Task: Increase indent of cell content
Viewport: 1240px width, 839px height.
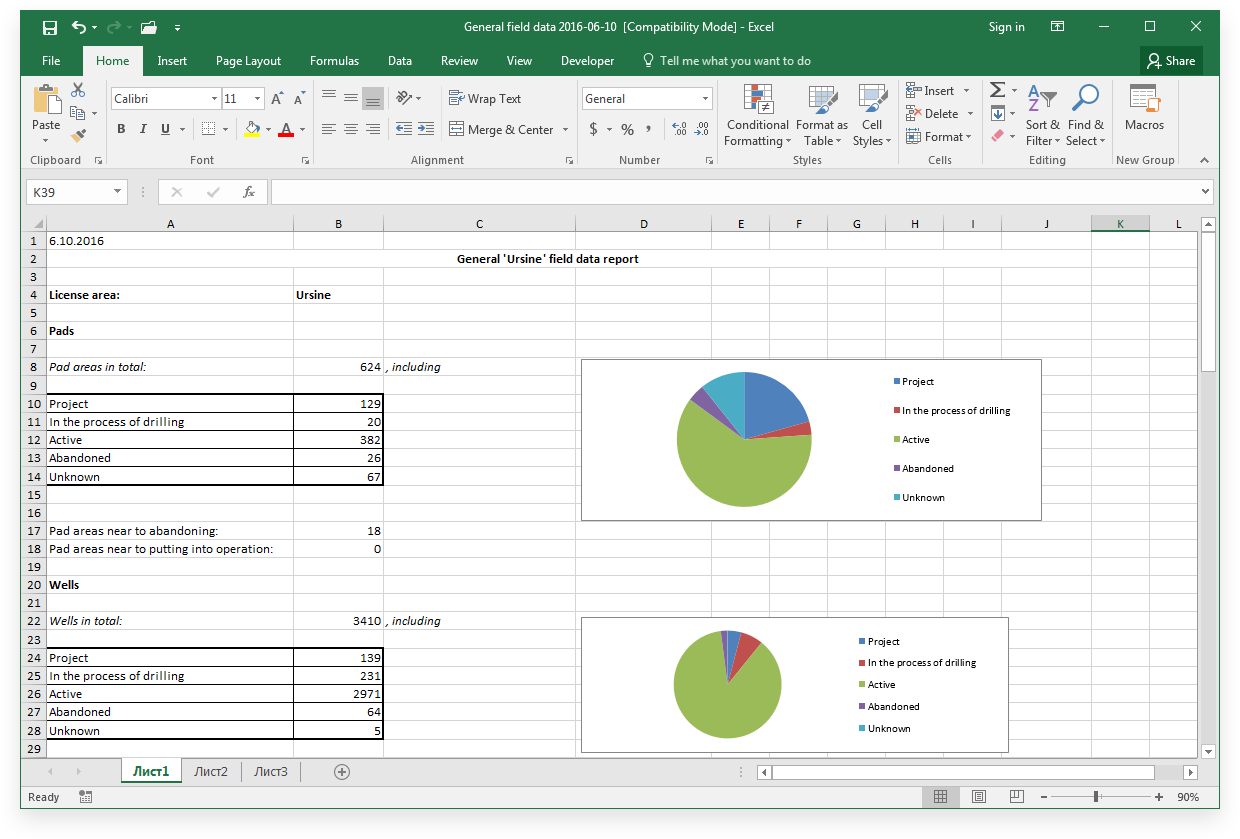Action: 426,129
